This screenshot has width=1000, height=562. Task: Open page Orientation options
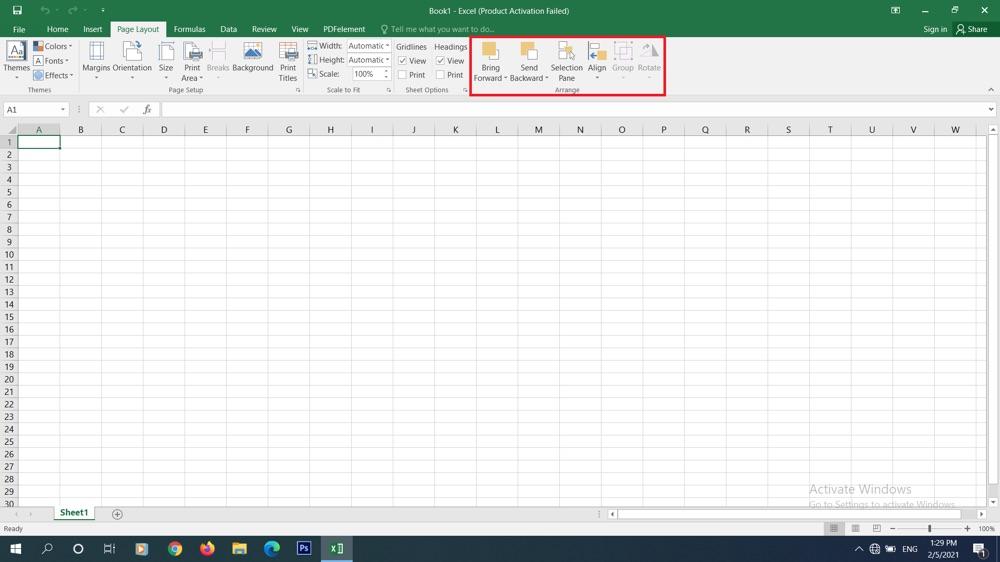click(132, 61)
